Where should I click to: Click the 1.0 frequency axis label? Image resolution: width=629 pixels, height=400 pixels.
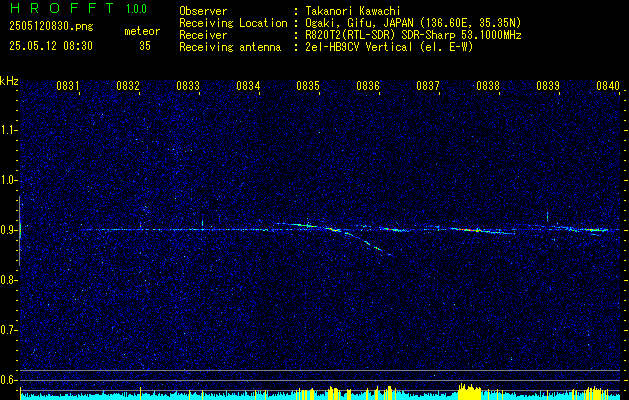(x=8, y=180)
